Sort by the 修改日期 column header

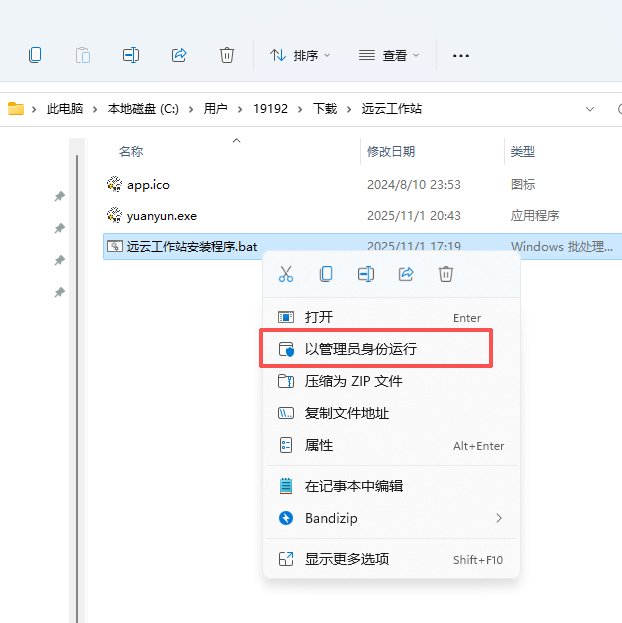[391, 151]
